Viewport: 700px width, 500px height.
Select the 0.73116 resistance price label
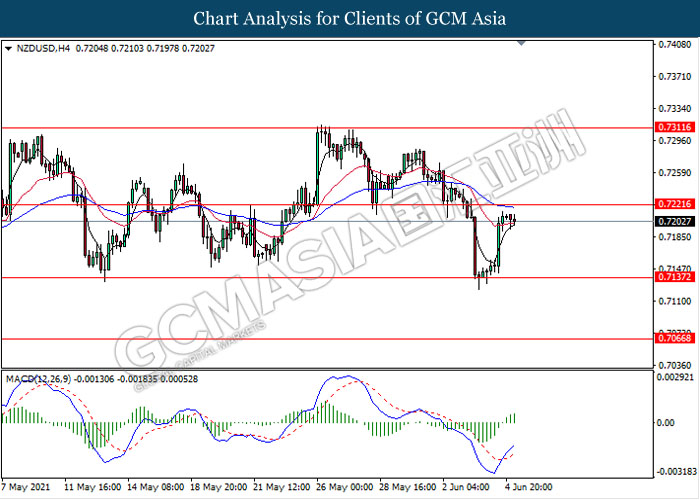(x=675, y=128)
